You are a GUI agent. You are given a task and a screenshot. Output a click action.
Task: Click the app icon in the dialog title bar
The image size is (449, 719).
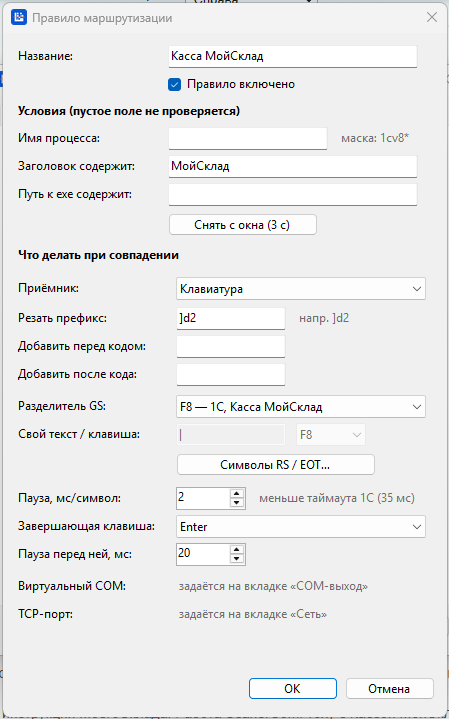pyautogui.click(x=19, y=18)
